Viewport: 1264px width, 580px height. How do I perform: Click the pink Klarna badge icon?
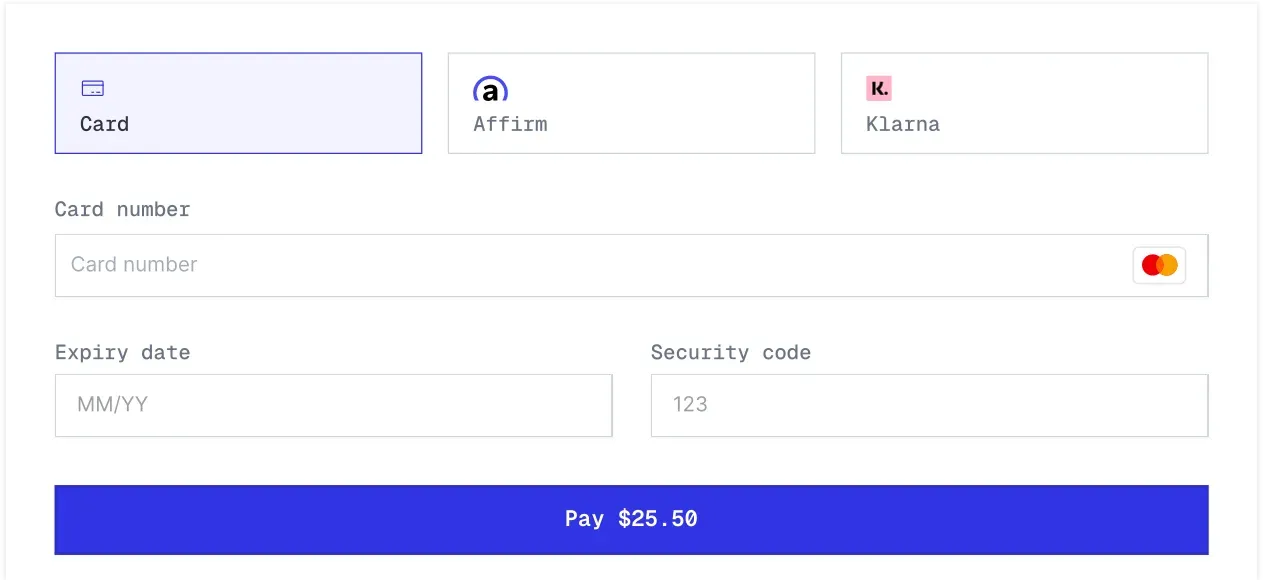[878, 88]
